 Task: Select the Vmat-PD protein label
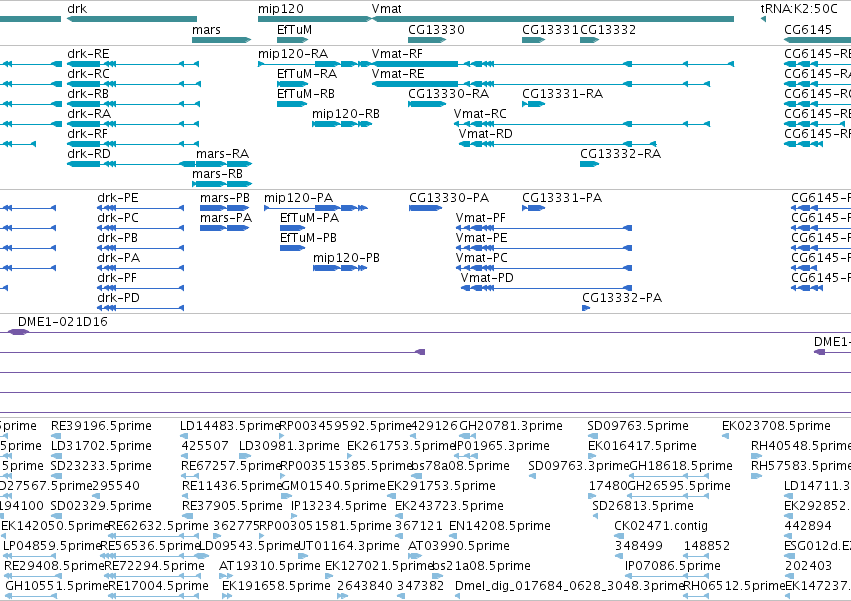[487, 278]
